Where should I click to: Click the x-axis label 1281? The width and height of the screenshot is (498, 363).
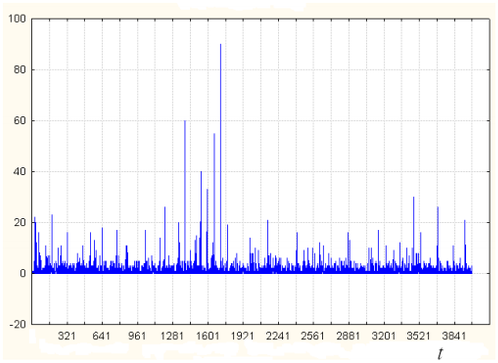click(172, 336)
